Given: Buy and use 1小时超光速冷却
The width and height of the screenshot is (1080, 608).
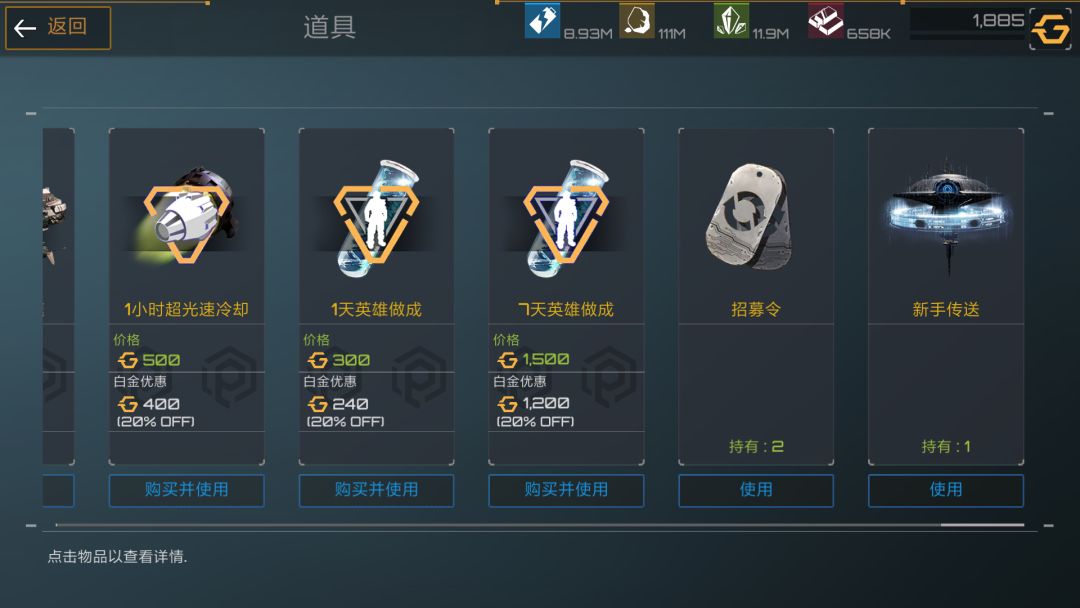Looking at the screenshot, I should click(187, 490).
